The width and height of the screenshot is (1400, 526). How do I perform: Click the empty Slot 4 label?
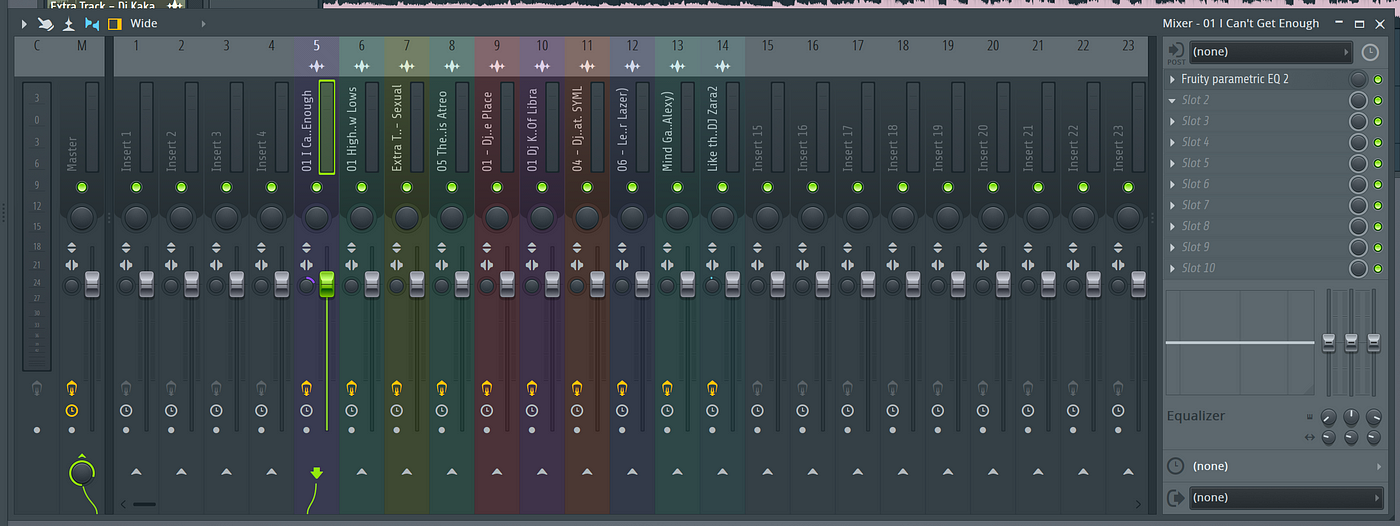1195,142
